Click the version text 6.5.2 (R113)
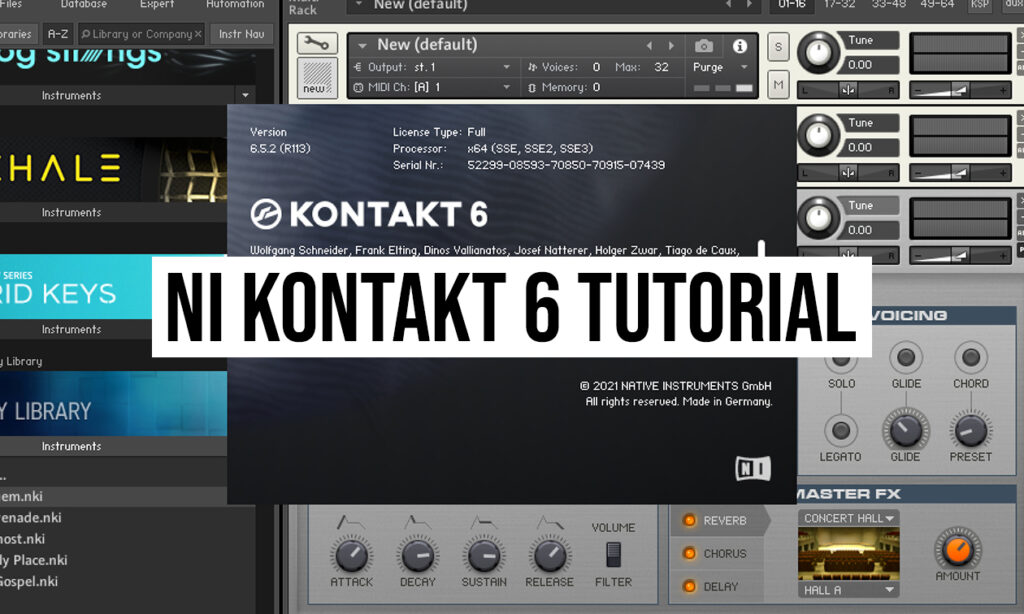 (x=280, y=148)
